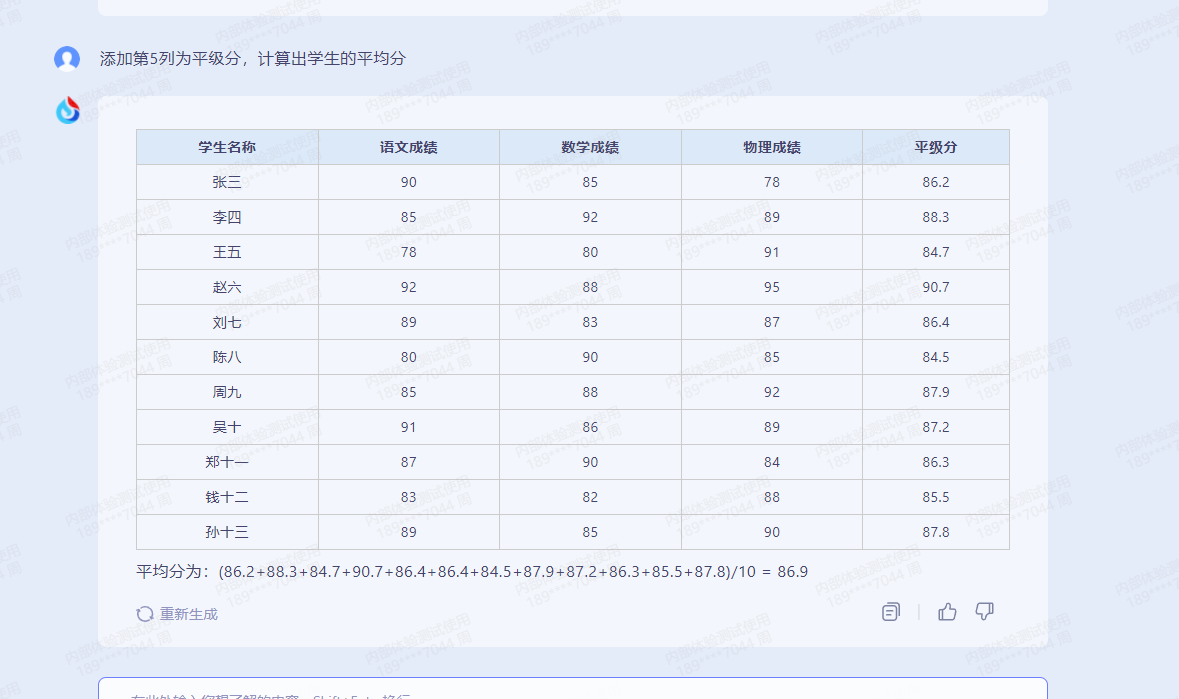Viewport: 1179px width, 699px height.
Task: Click the 数学成绩 column header
Action: click(x=590, y=147)
